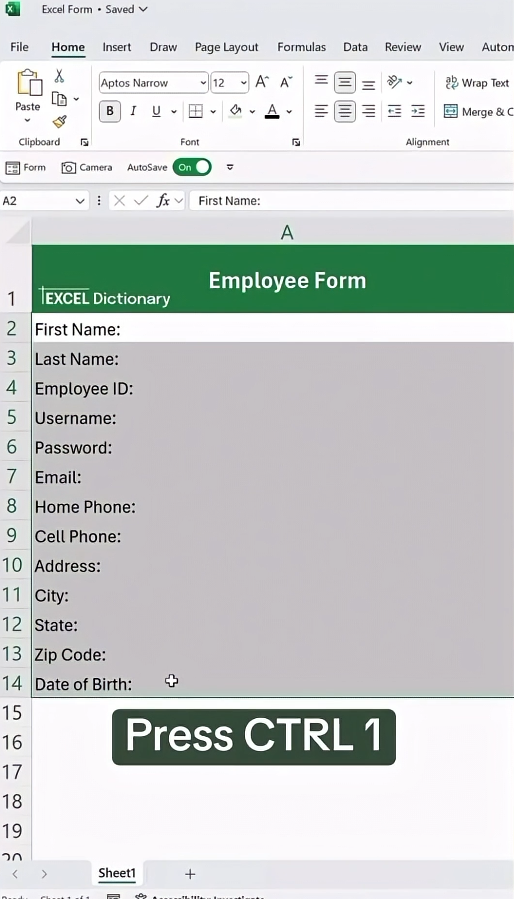
Task: Center text horizontally
Action: (x=345, y=111)
